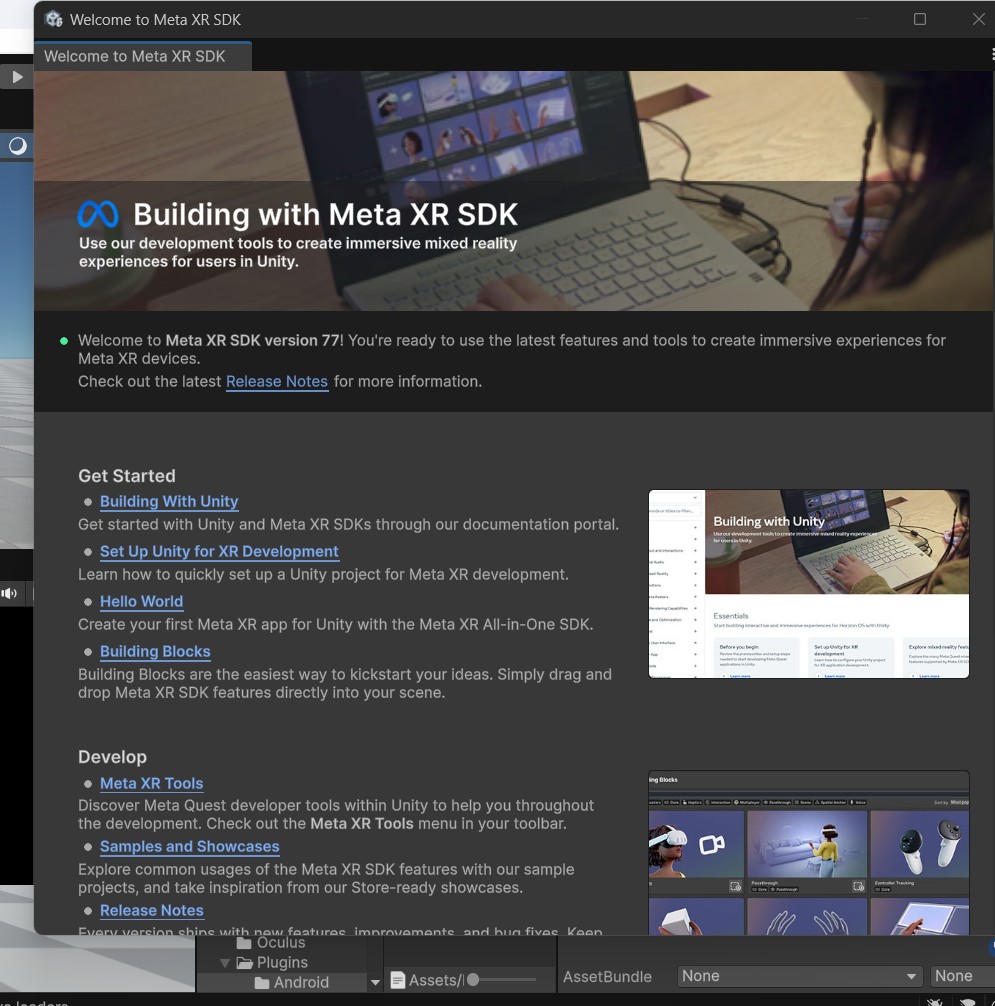Click the green status dot beside welcome message
Screen dimensions: 995x1006
coord(64,341)
